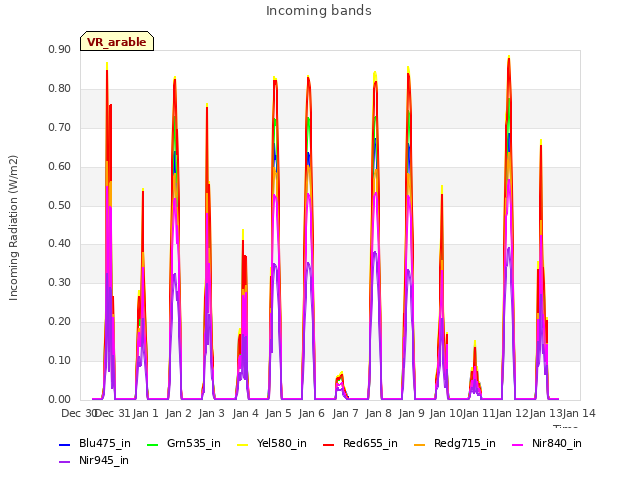This screenshot has height=480, width=640.
Task: Click the magenta Nir840_in legend swatch
Action: point(518,444)
